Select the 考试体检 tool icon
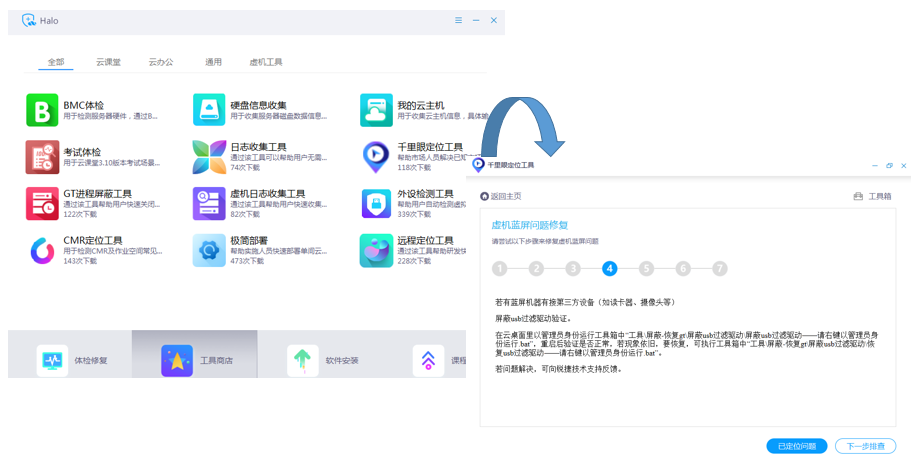Screen dimensions: 917x456 click(42, 157)
